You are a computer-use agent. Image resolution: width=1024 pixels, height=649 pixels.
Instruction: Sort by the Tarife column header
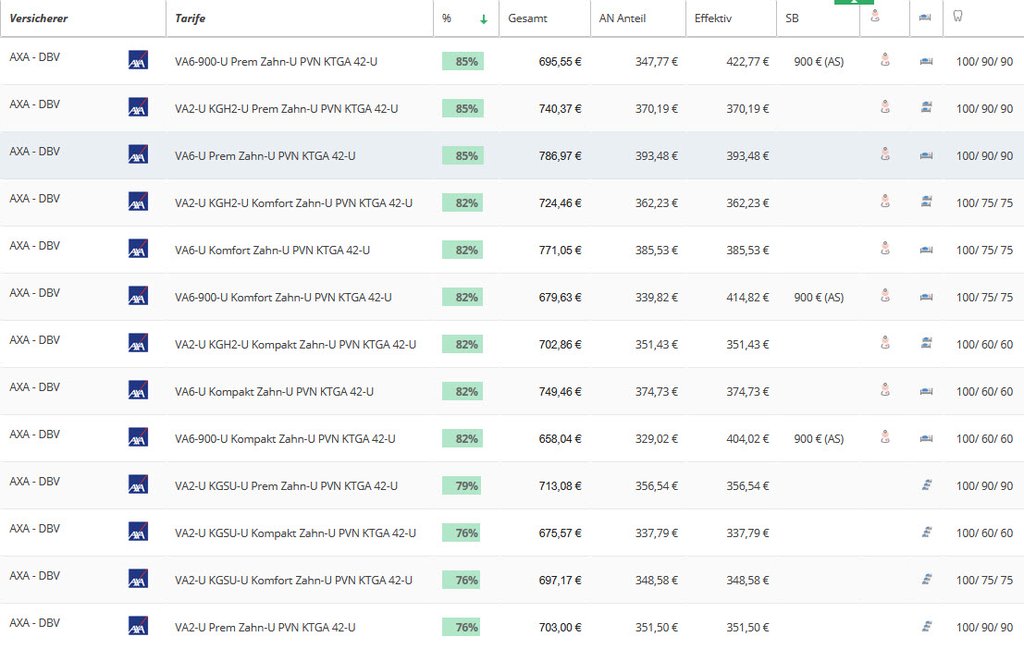190,18
